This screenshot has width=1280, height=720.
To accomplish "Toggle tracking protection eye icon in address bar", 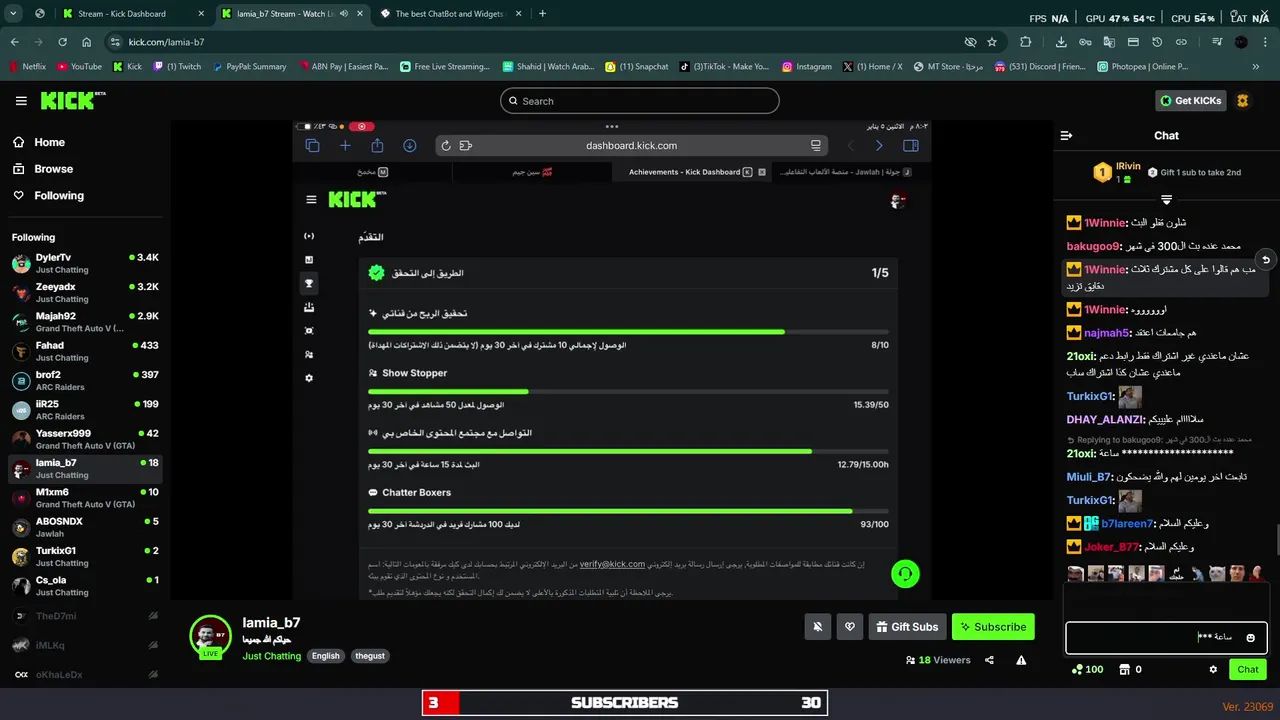I will tap(970, 42).
